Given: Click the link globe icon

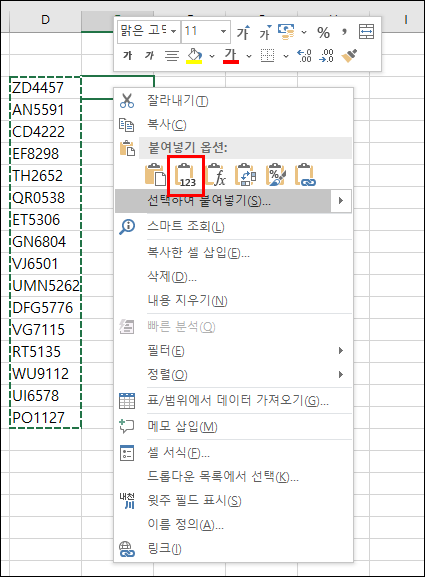Looking at the screenshot, I should [x=127, y=549].
